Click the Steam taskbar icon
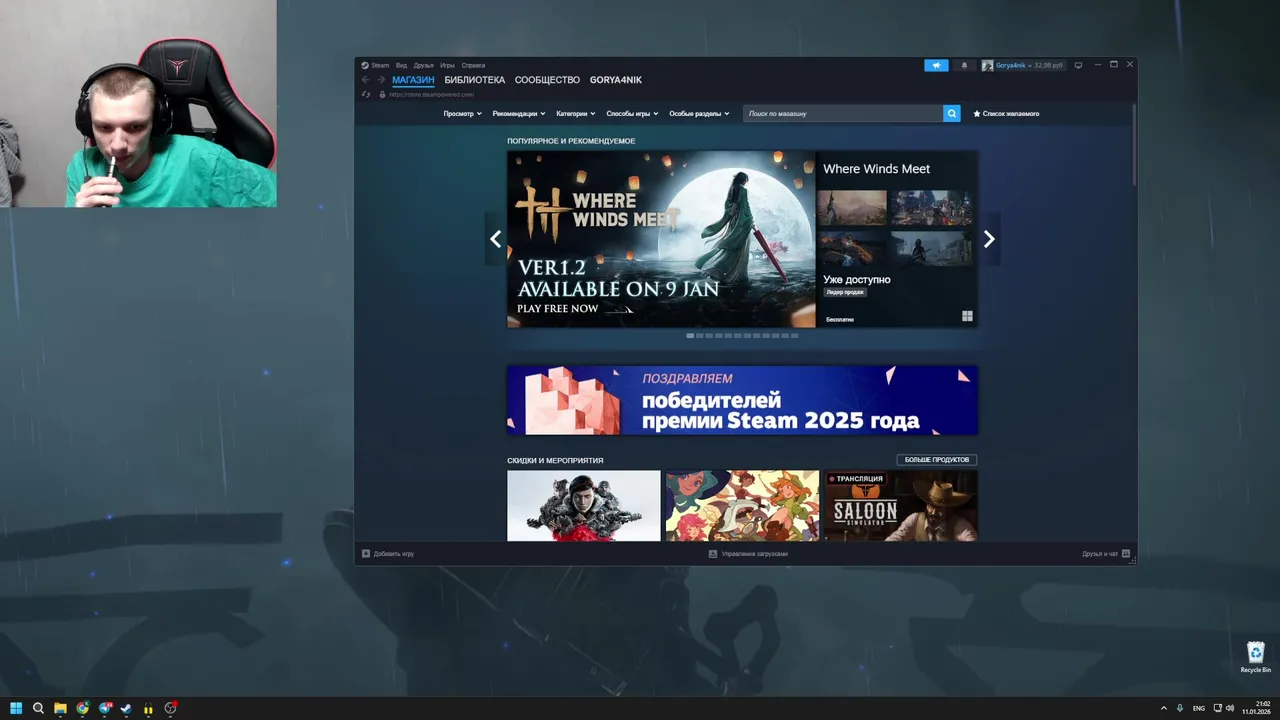The image size is (1280, 720). (x=126, y=708)
